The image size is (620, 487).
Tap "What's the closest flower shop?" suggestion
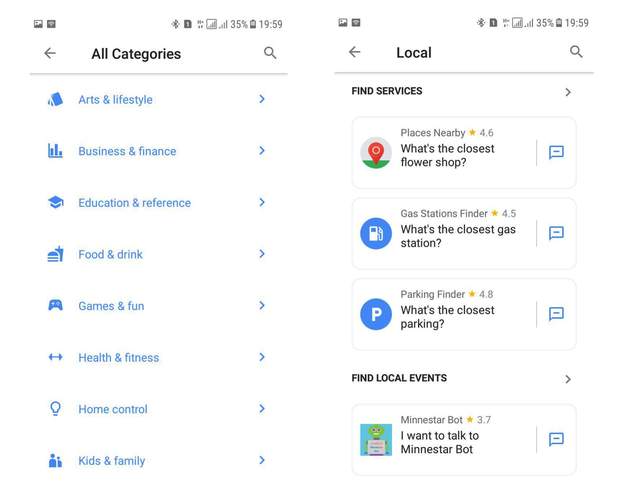447,155
